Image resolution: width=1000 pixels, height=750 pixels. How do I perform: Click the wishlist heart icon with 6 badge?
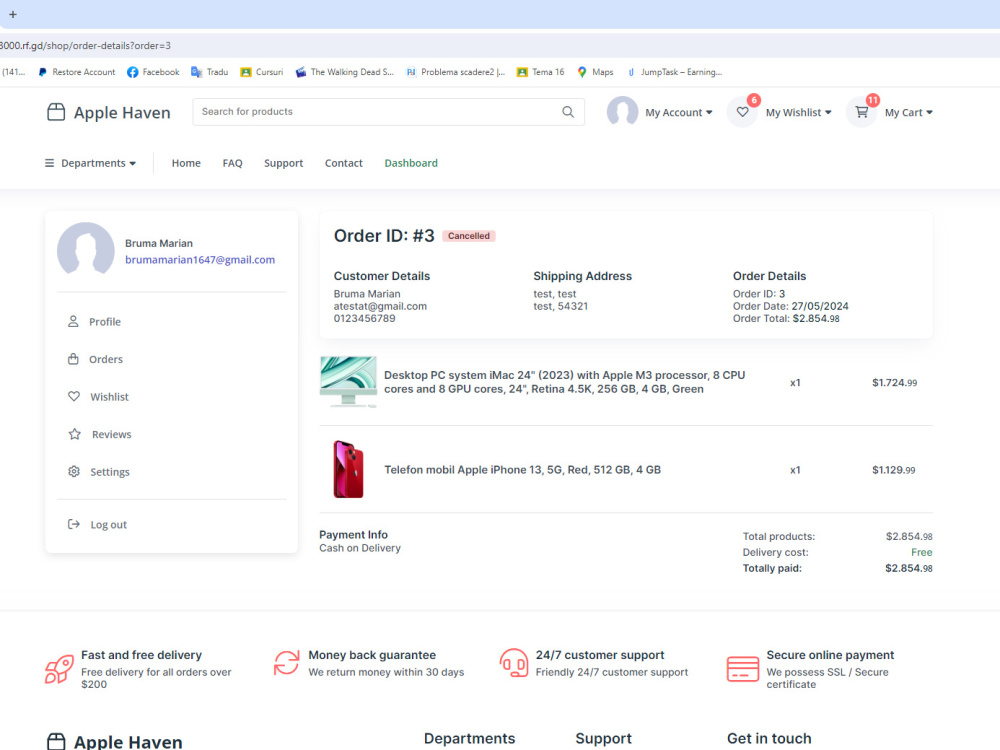click(742, 112)
